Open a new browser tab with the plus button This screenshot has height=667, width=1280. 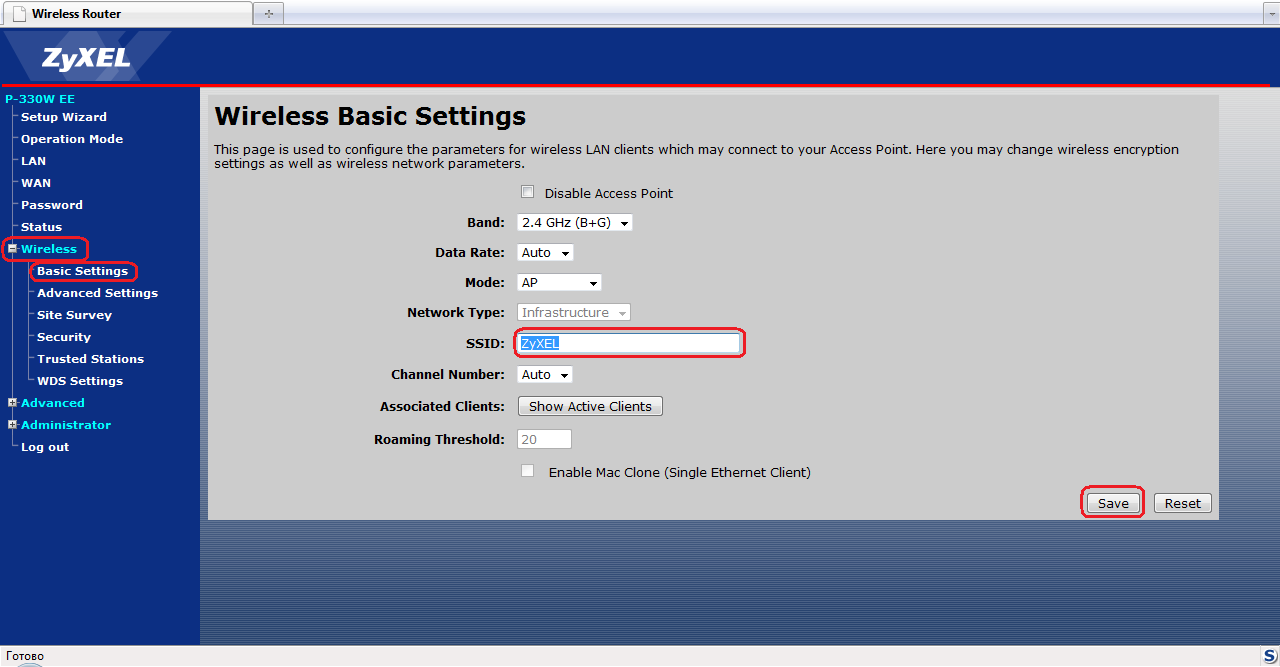tap(269, 14)
